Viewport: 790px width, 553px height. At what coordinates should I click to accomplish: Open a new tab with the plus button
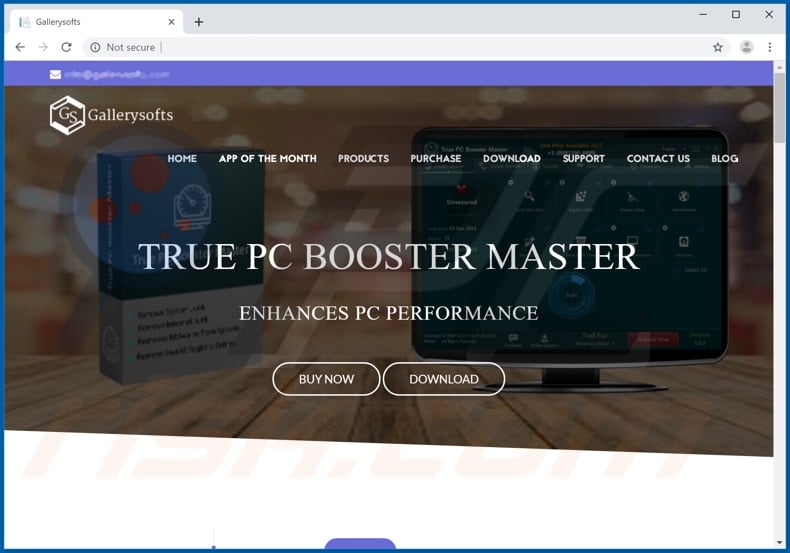point(199,22)
